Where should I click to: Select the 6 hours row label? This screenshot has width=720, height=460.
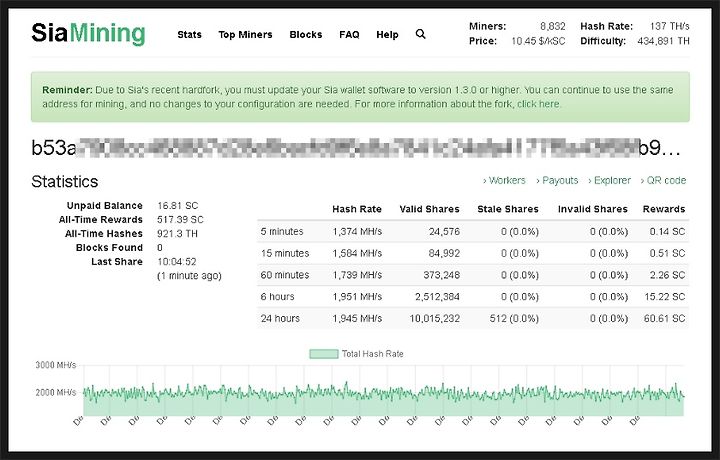tap(277, 297)
